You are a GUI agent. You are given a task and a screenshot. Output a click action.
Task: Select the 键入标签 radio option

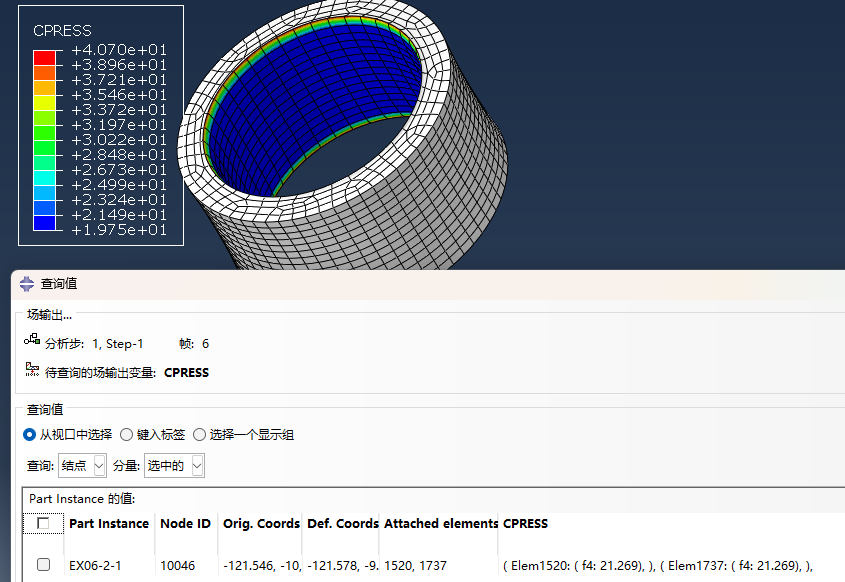[126, 435]
